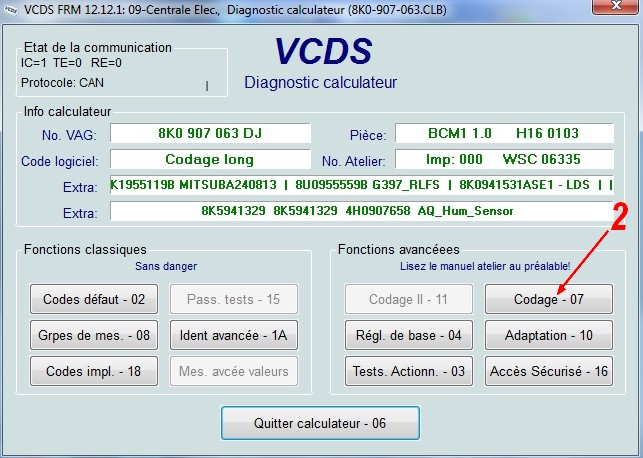Click the greyed Codage II - 11 button
This screenshot has width=643, height=458.
pos(408,298)
